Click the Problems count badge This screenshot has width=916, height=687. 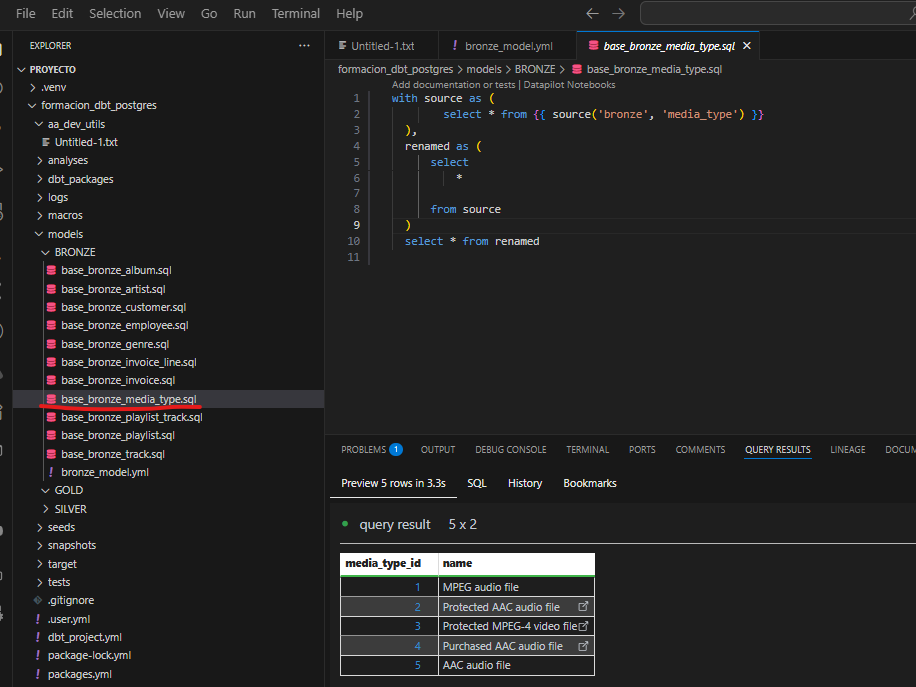coord(396,450)
